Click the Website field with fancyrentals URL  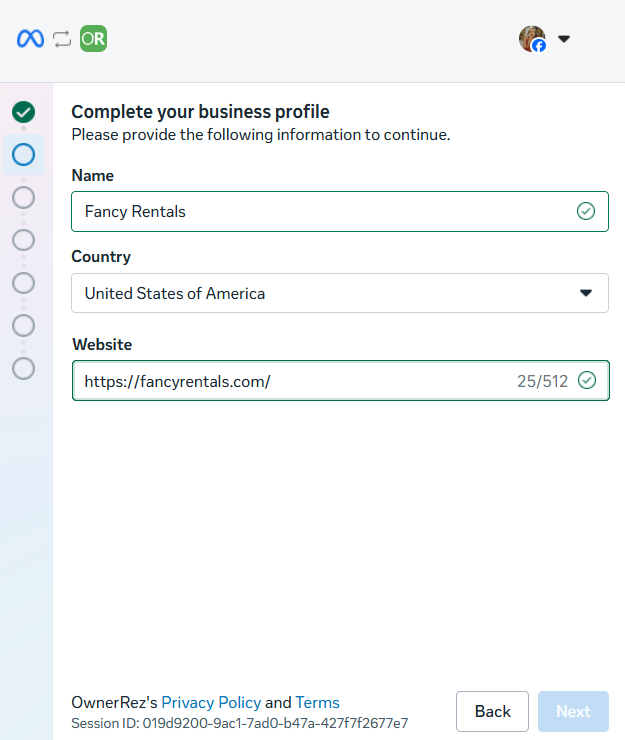[341, 381]
